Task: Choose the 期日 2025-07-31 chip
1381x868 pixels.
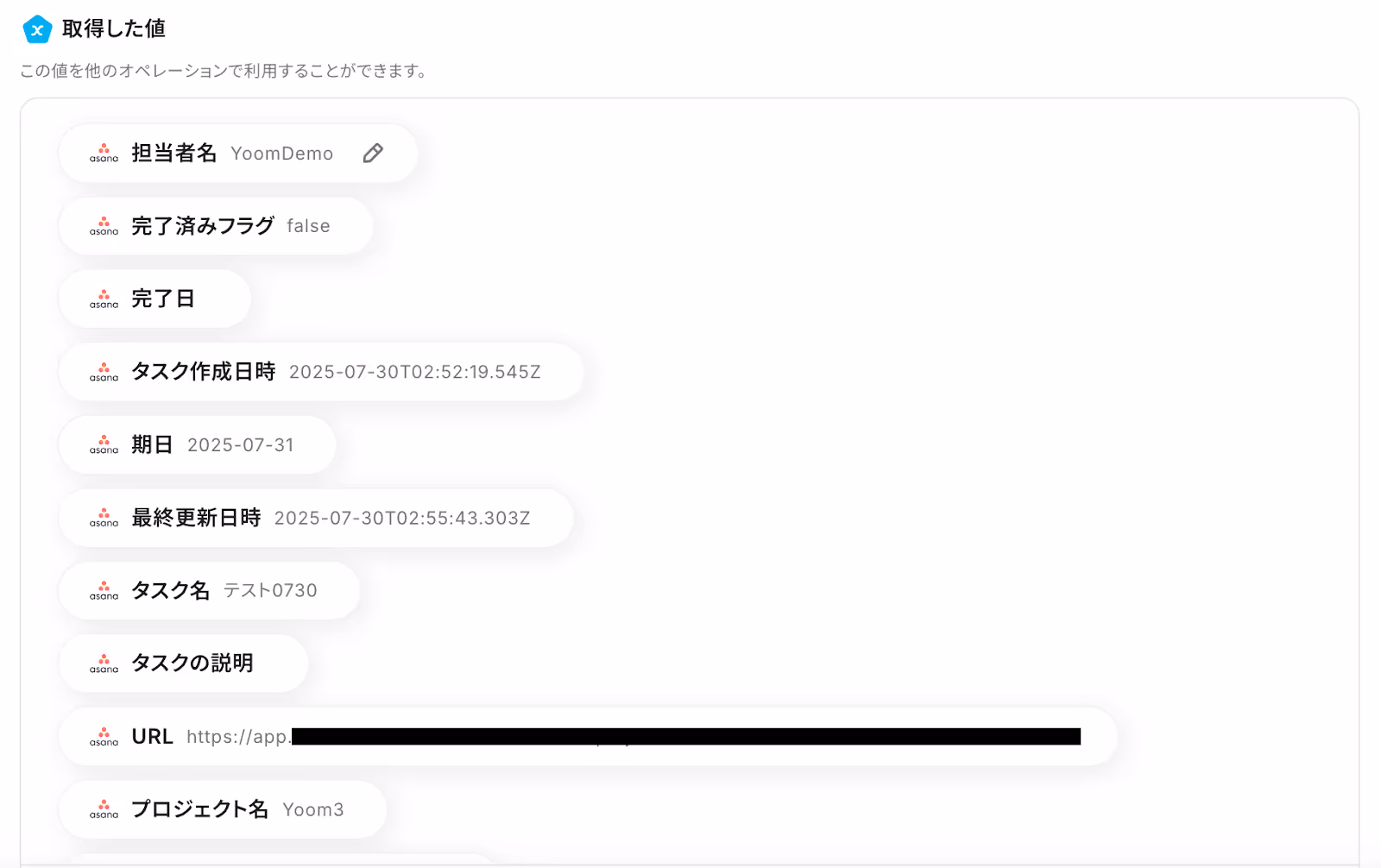Action: pos(197,445)
